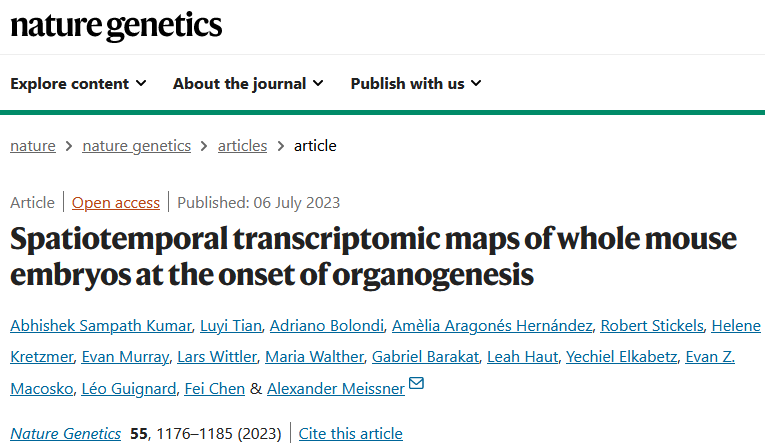The image size is (765, 447).
Task: Expand the Explore content menu
Action: coord(78,84)
